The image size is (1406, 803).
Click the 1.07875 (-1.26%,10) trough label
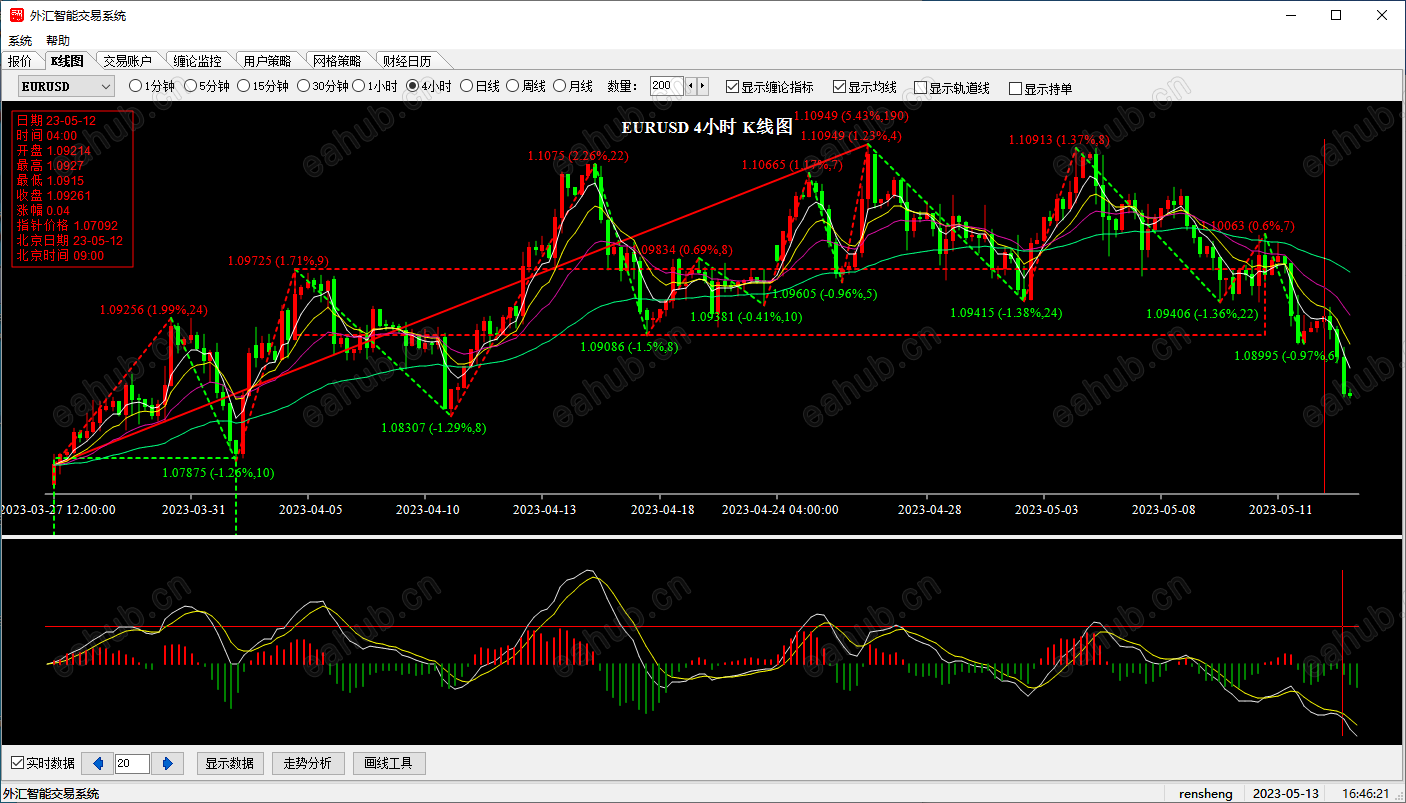point(218,473)
